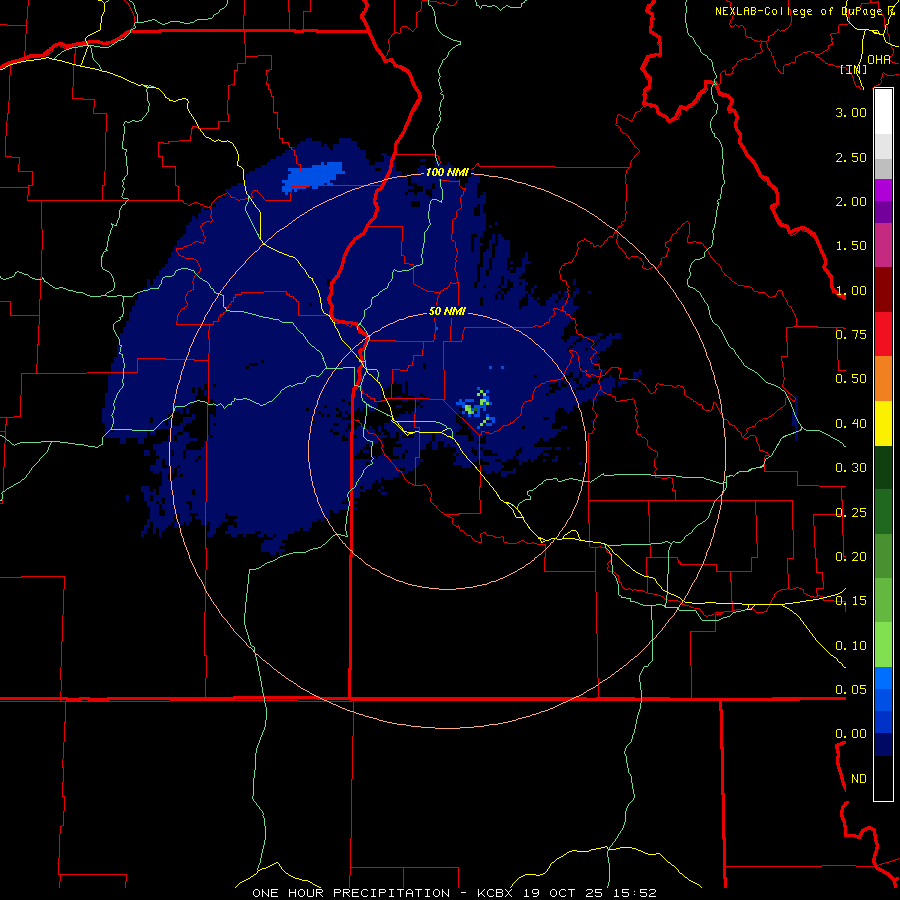Click the light sky-blue legend swatch
Screen dimensions: 900x900
click(x=883, y=678)
